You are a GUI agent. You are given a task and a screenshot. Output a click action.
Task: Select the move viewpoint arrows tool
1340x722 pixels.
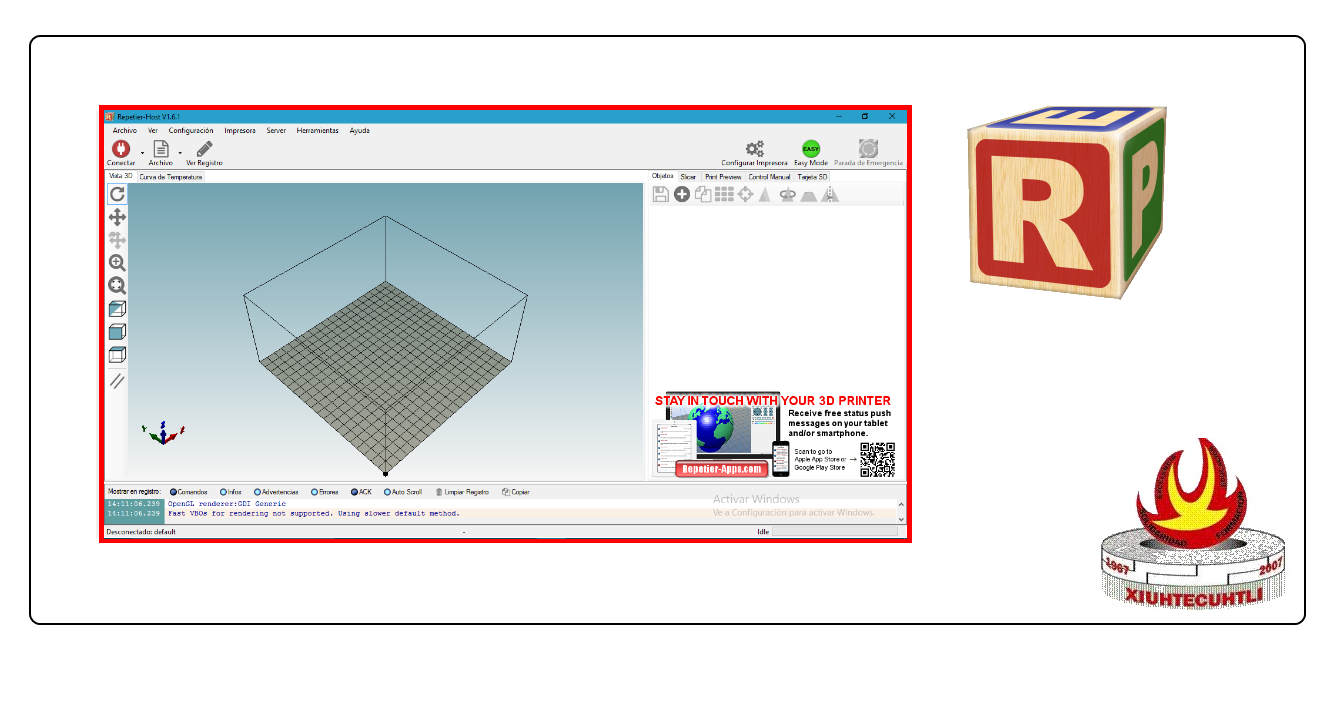117,217
